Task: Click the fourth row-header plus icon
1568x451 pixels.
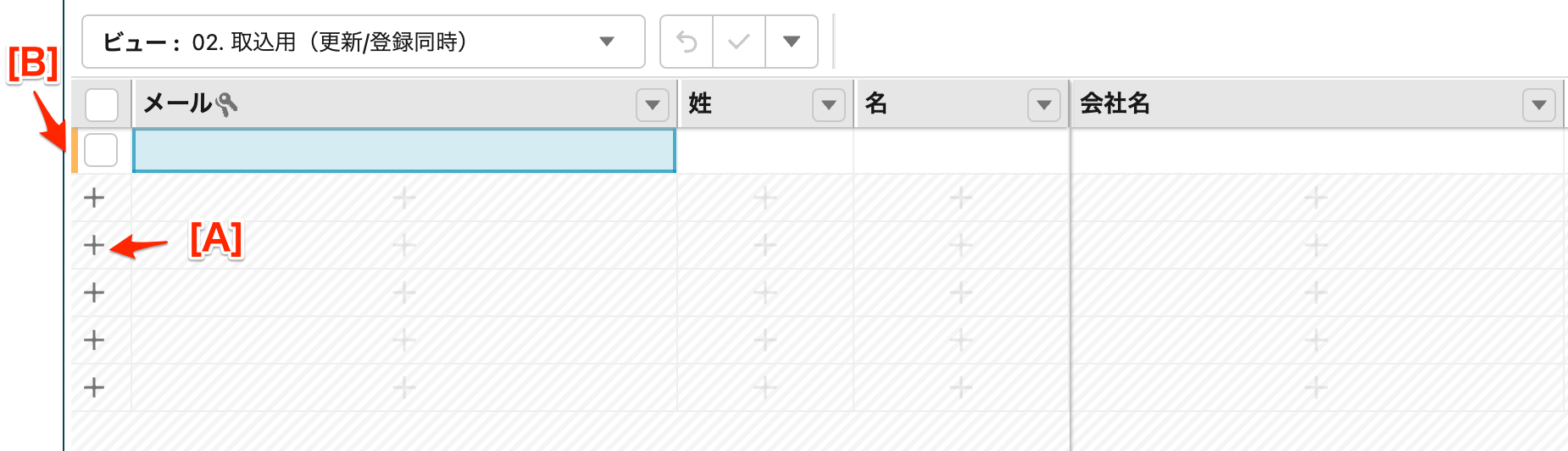Action: tap(94, 341)
